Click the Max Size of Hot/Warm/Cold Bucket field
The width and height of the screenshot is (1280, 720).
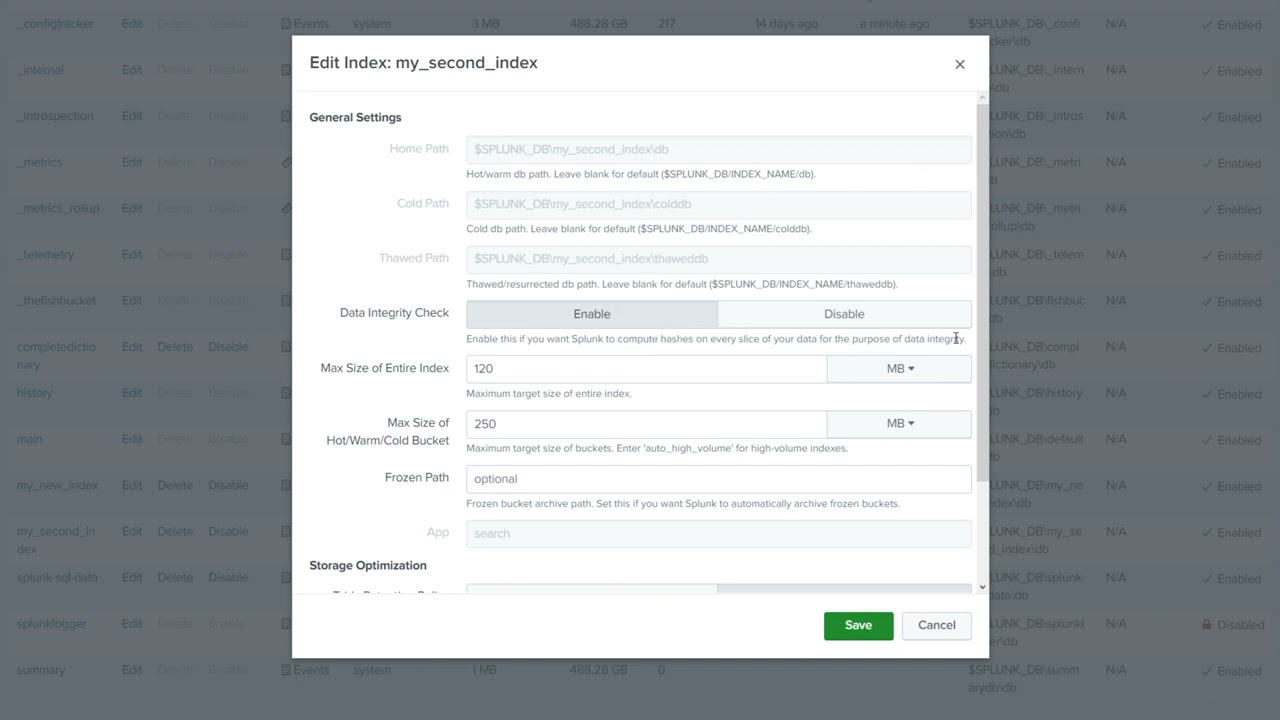646,424
